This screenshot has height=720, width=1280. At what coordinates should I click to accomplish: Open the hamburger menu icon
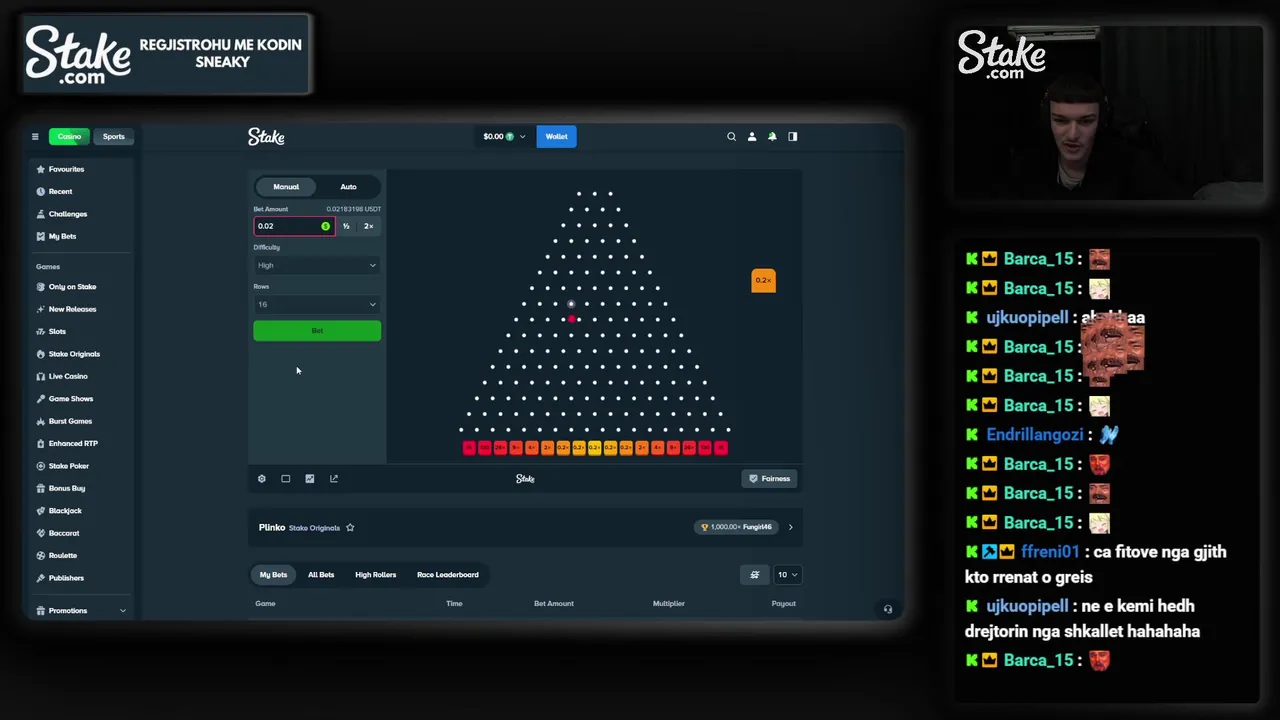click(x=35, y=137)
